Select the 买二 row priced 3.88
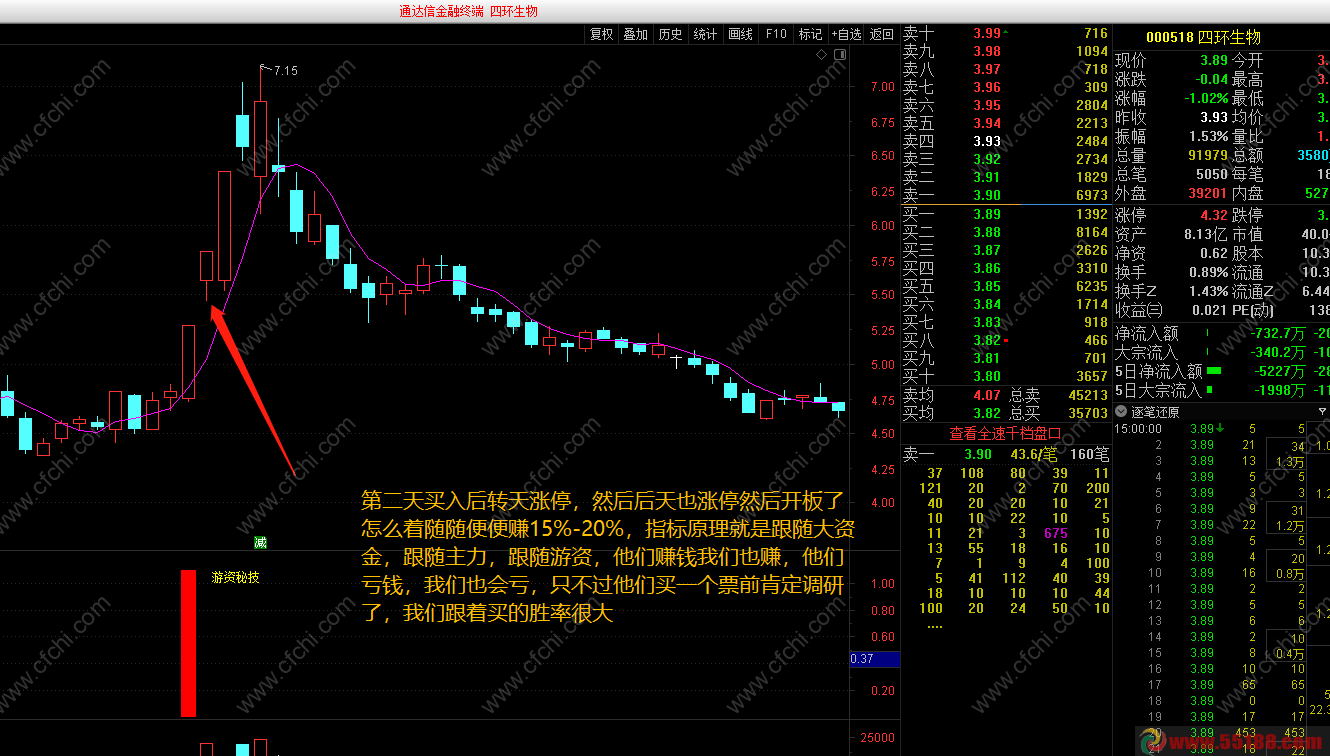This screenshot has height=756, width=1330. (1005, 232)
